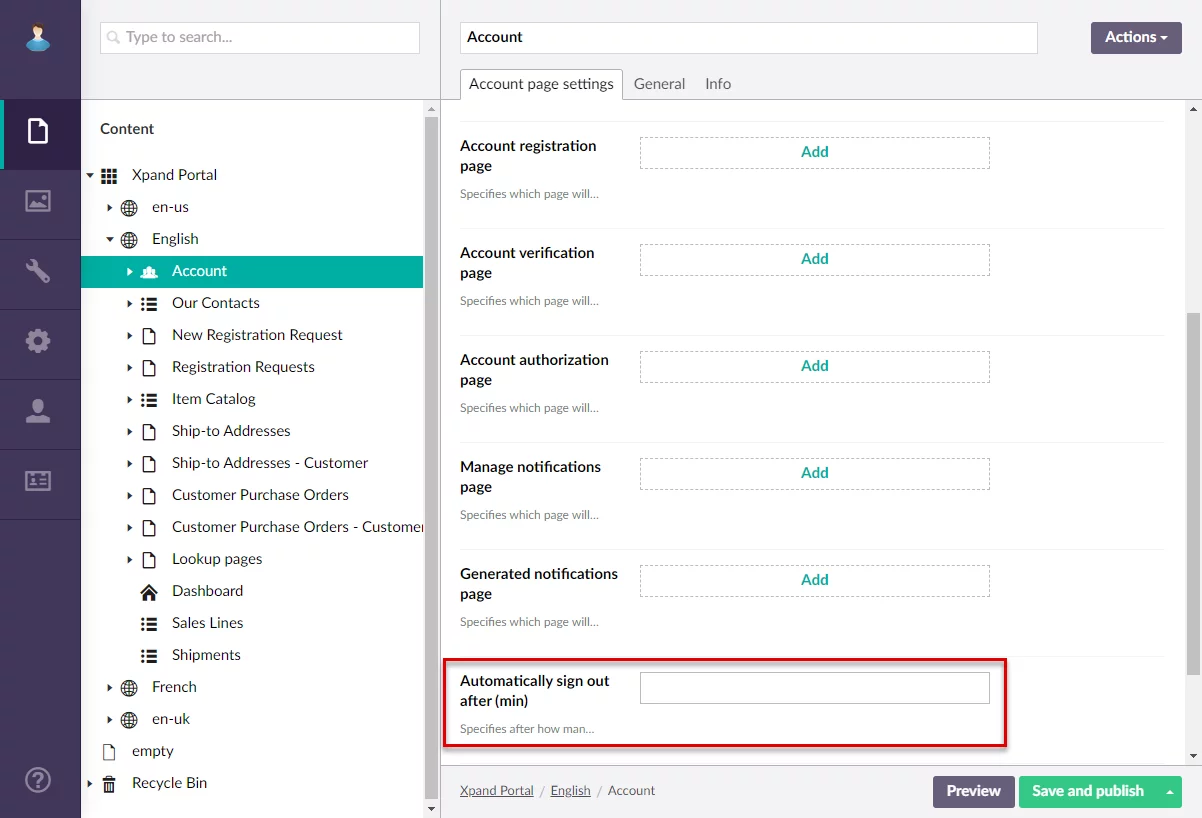Click the Preview button

973,792
